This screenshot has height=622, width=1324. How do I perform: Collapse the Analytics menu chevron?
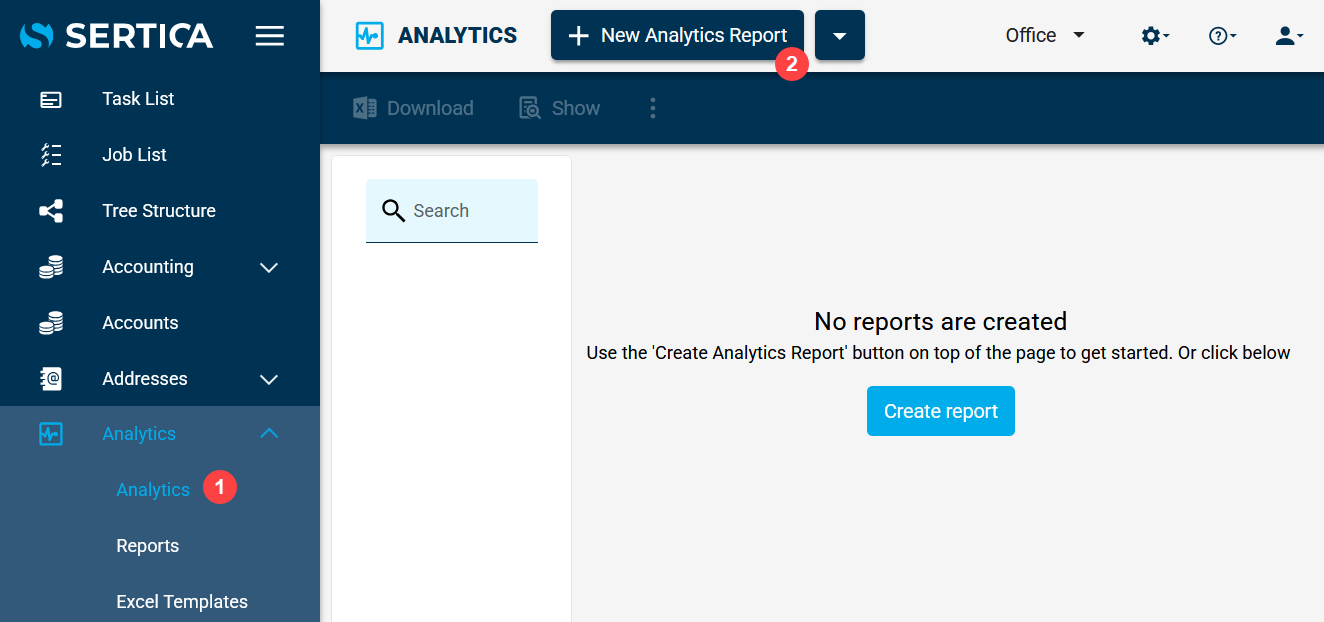269,434
